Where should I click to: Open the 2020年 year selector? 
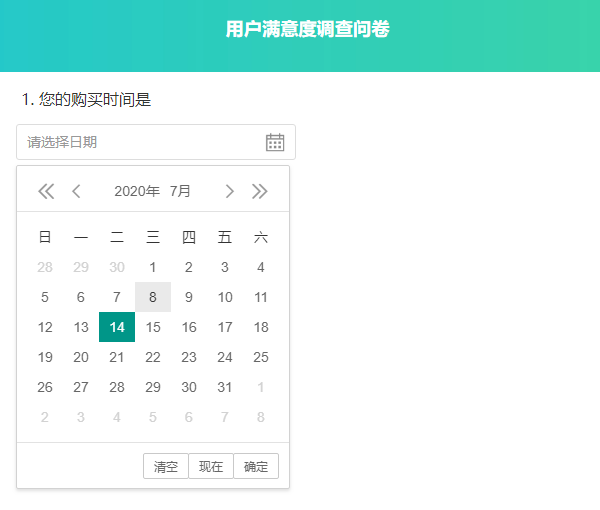(137, 191)
